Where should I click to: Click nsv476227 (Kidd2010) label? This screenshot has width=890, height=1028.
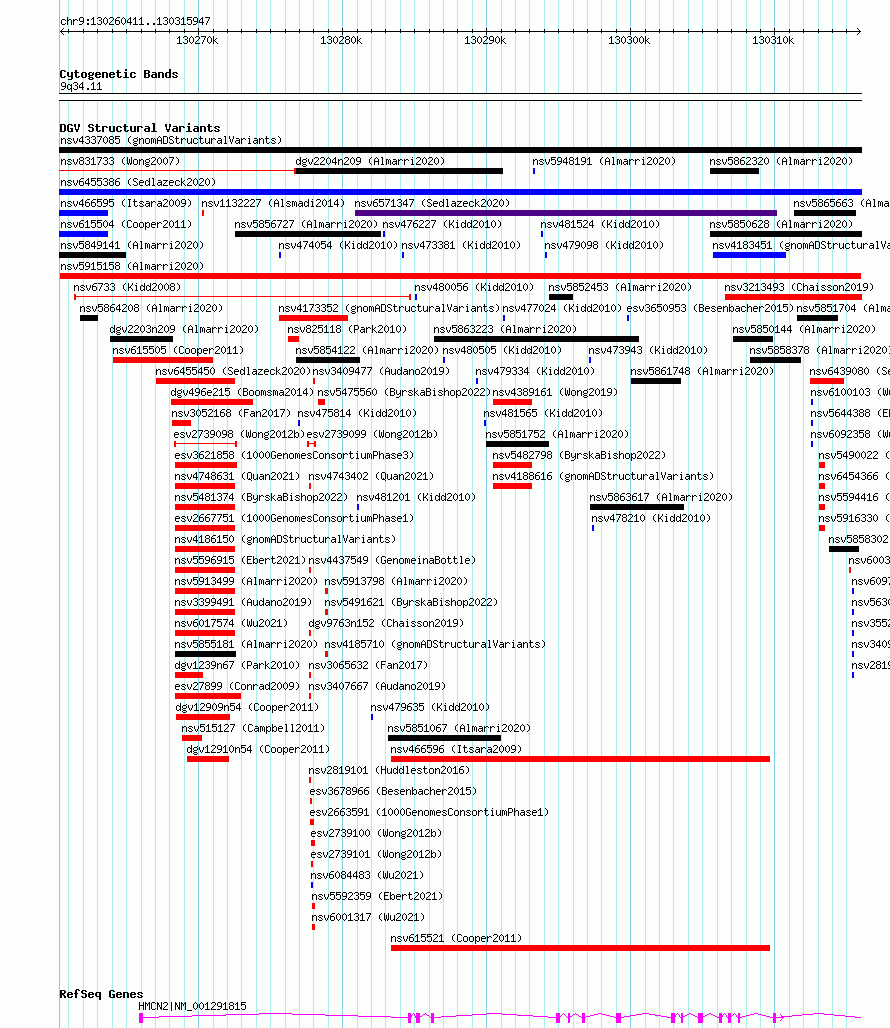click(442, 224)
